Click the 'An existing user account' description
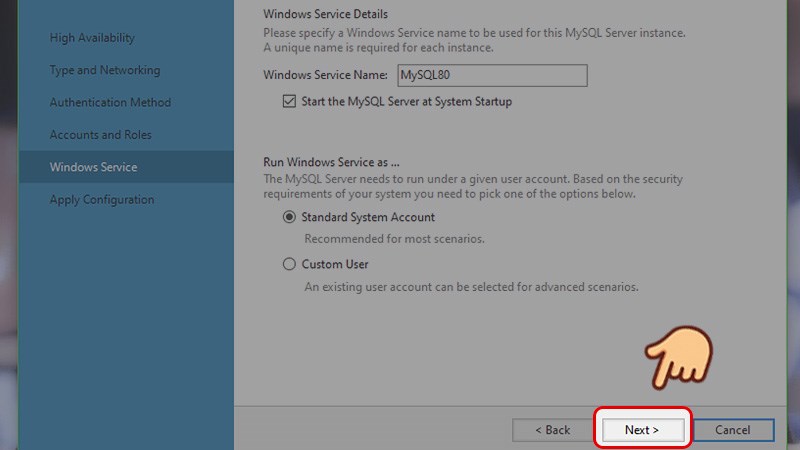The width and height of the screenshot is (800, 450). pyautogui.click(x=470, y=287)
